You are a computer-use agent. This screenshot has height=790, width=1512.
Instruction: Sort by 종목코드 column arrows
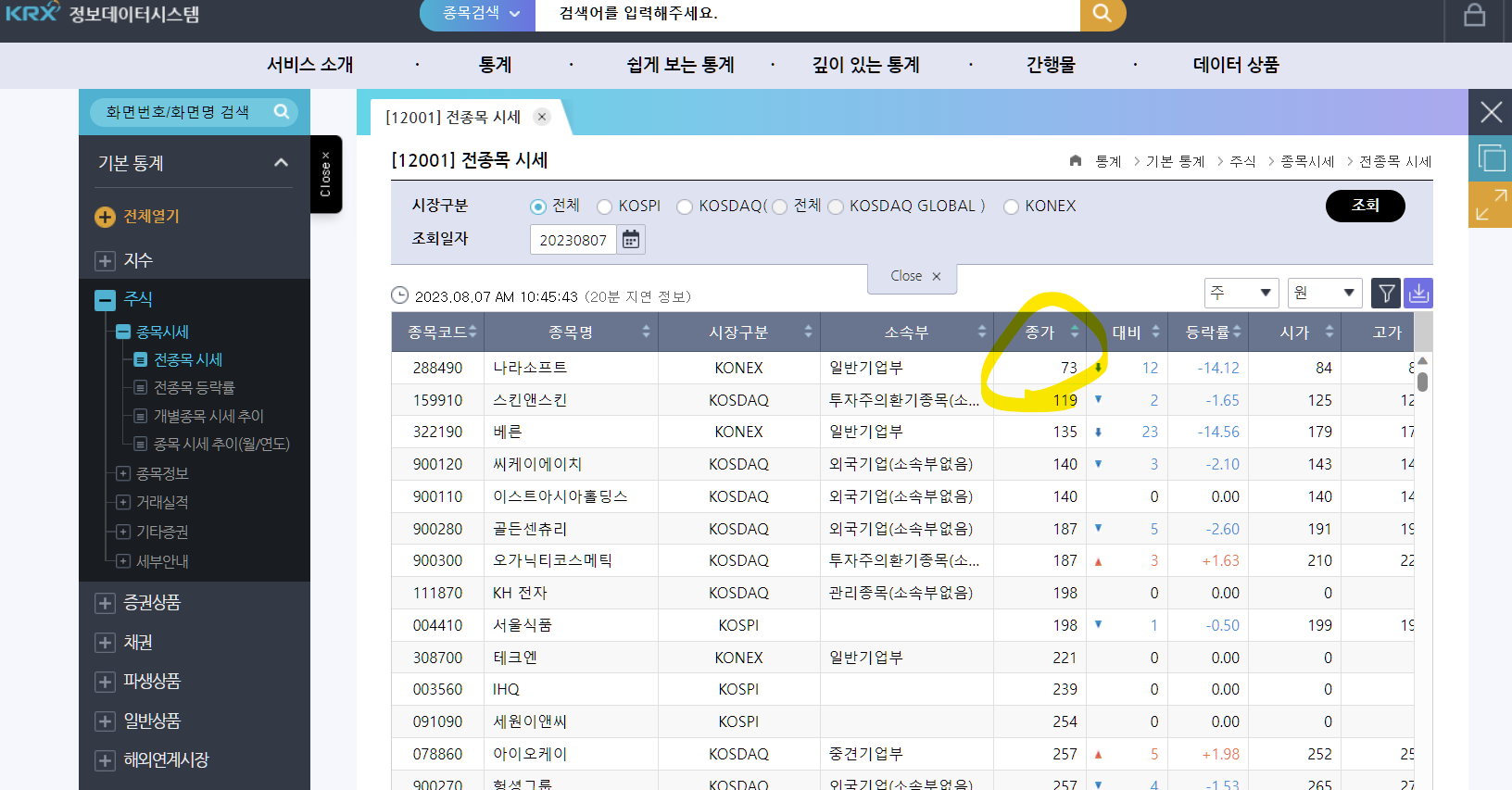(x=472, y=332)
